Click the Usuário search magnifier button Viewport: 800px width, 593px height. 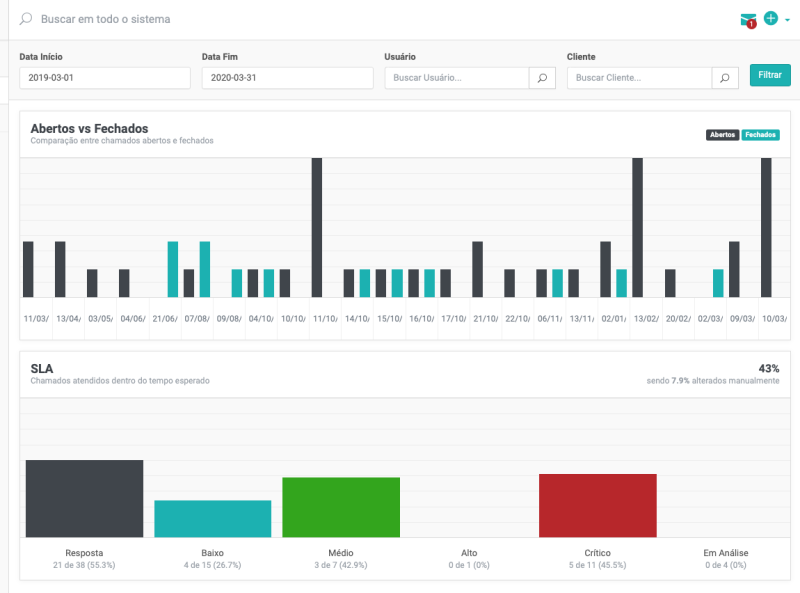[542, 78]
